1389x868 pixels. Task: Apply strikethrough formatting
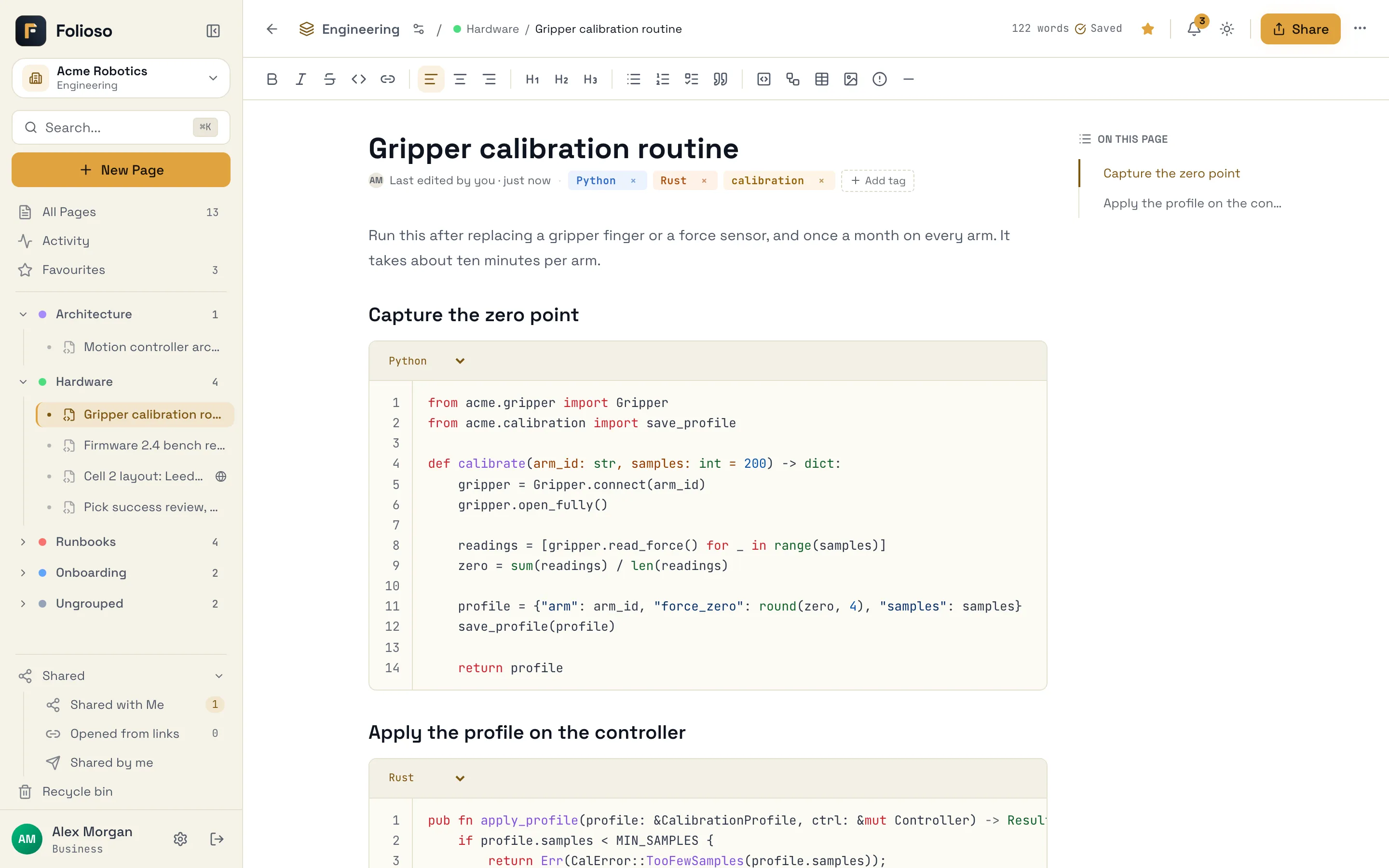click(329, 79)
